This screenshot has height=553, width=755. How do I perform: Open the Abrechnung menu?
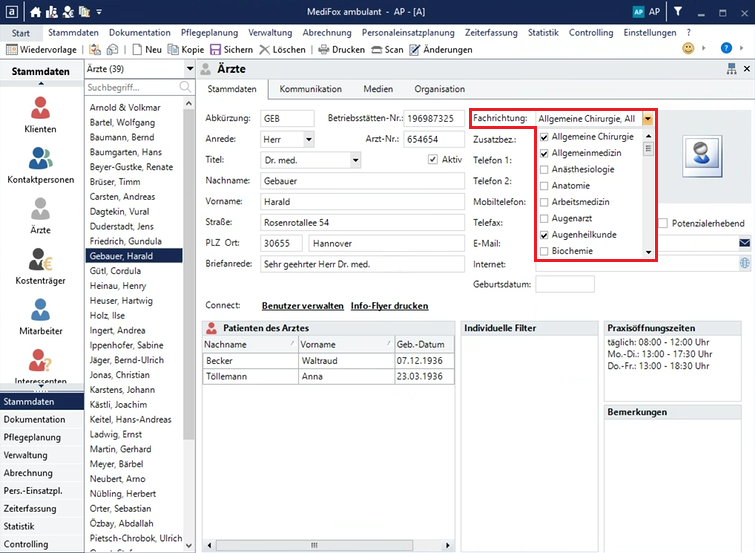[x=327, y=33]
